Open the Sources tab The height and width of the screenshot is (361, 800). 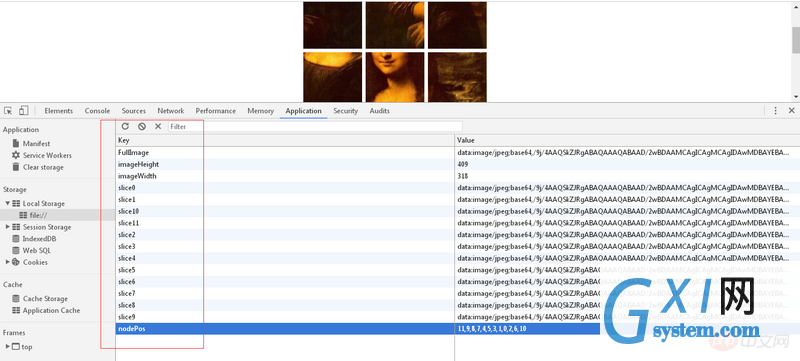[x=134, y=111]
